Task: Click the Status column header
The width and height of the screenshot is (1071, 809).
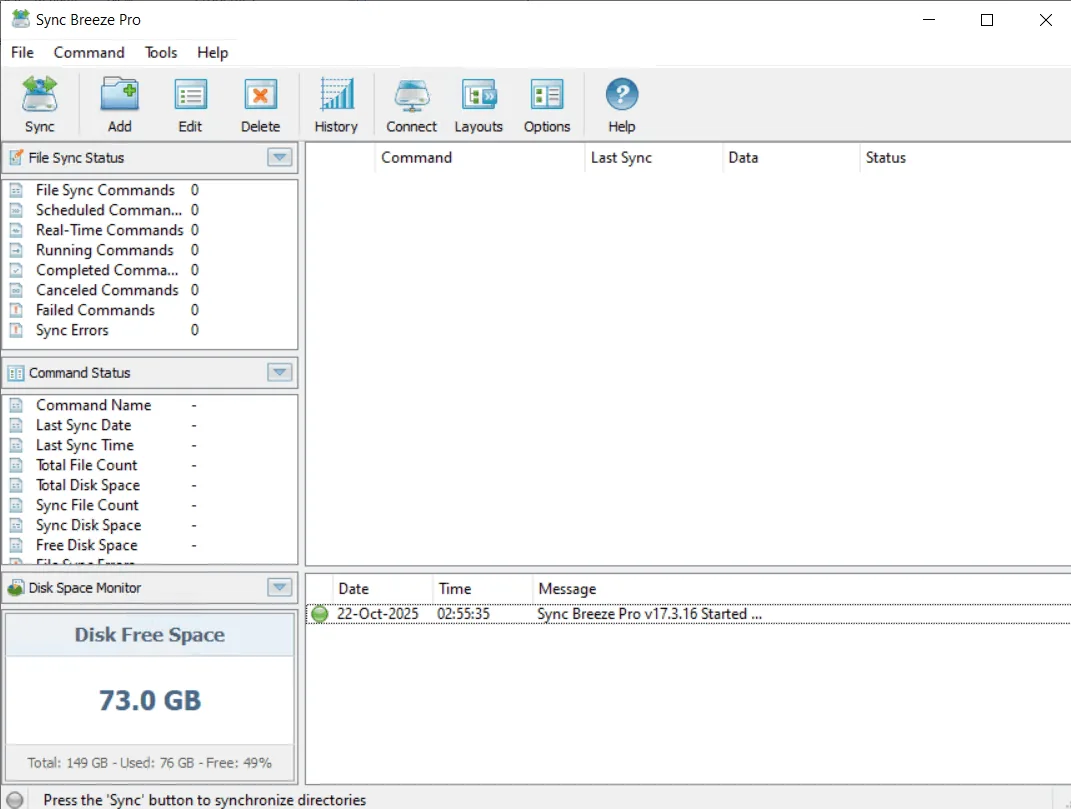Action: click(964, 158)
